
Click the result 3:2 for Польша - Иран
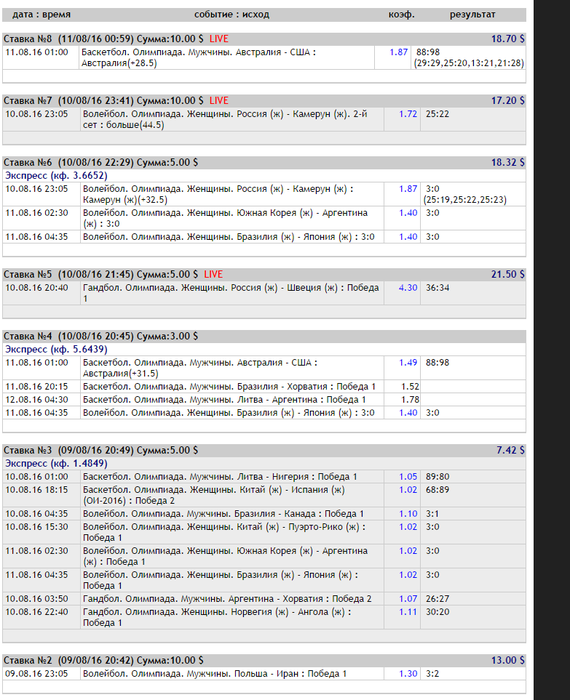[x=432, y=674]
